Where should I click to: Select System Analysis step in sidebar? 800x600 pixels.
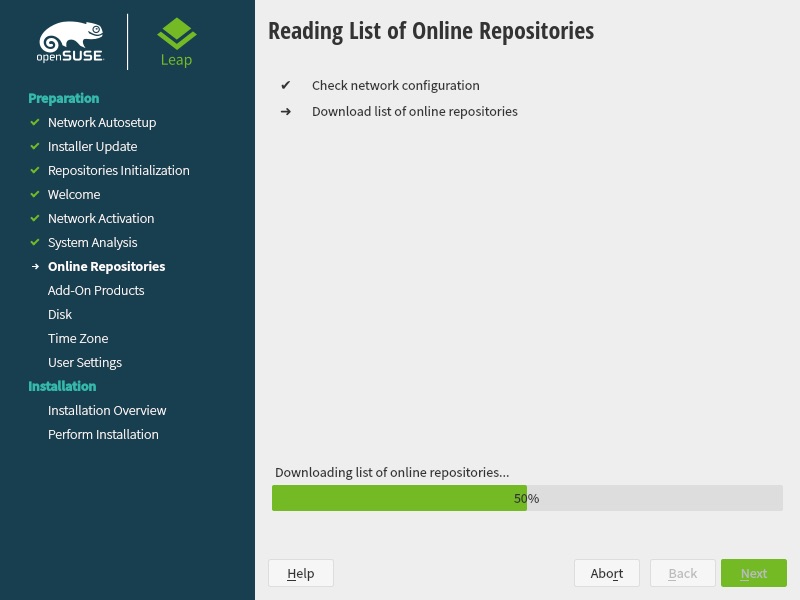(92, 242)
